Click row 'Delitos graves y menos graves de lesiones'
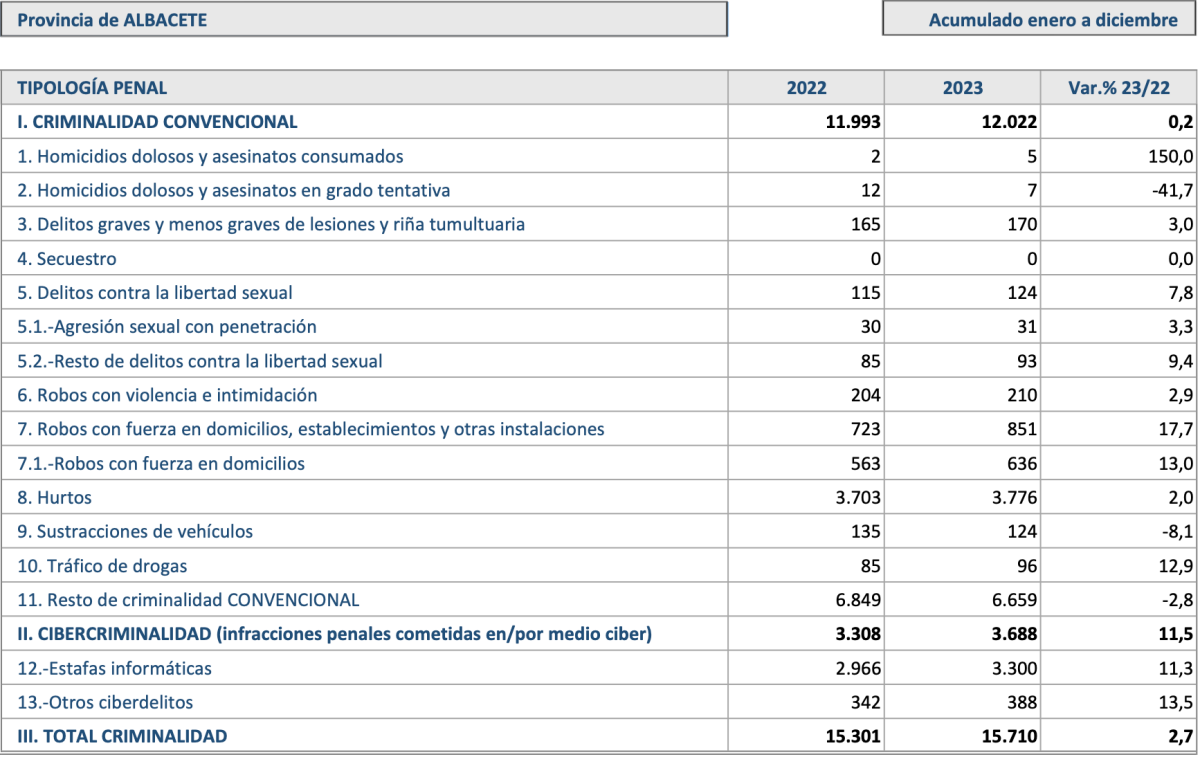The width and height of the screenshot is (1200, 757). click(599, 224)
